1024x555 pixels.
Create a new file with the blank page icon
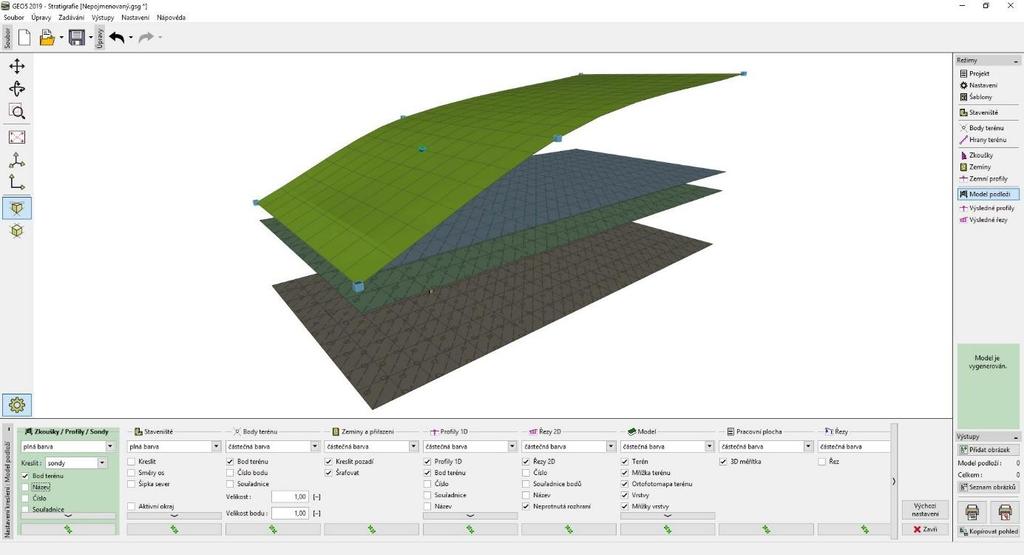pyautogui.click(x=24, y=38)
